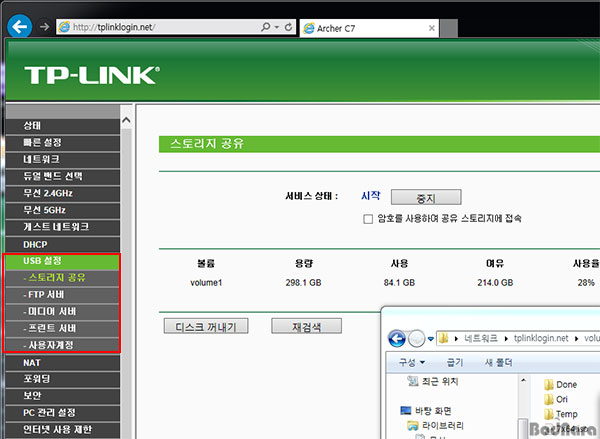600x439 pixels.
Task: Open the 보안 menu item
Action: point(63,396)
